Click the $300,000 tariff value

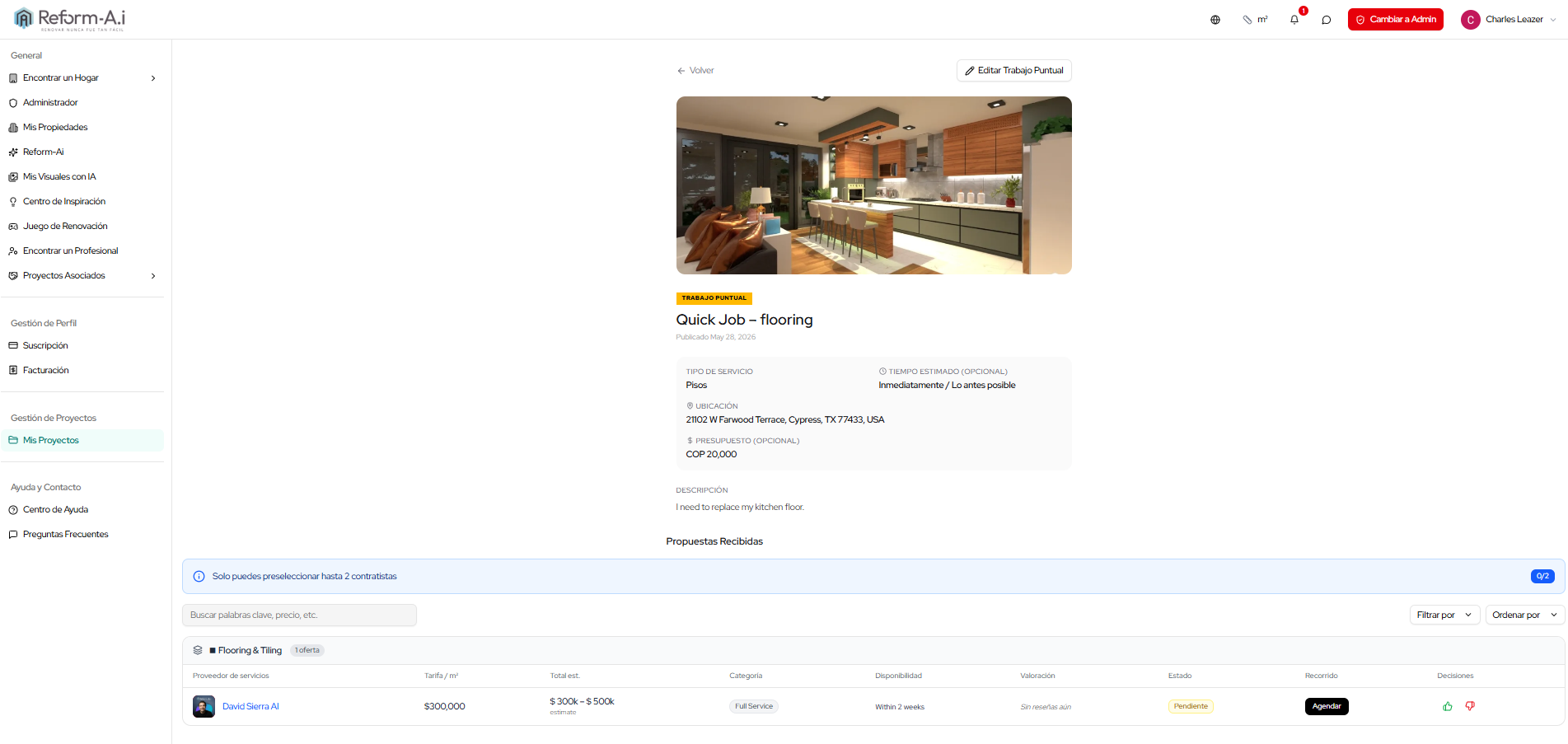444,707
